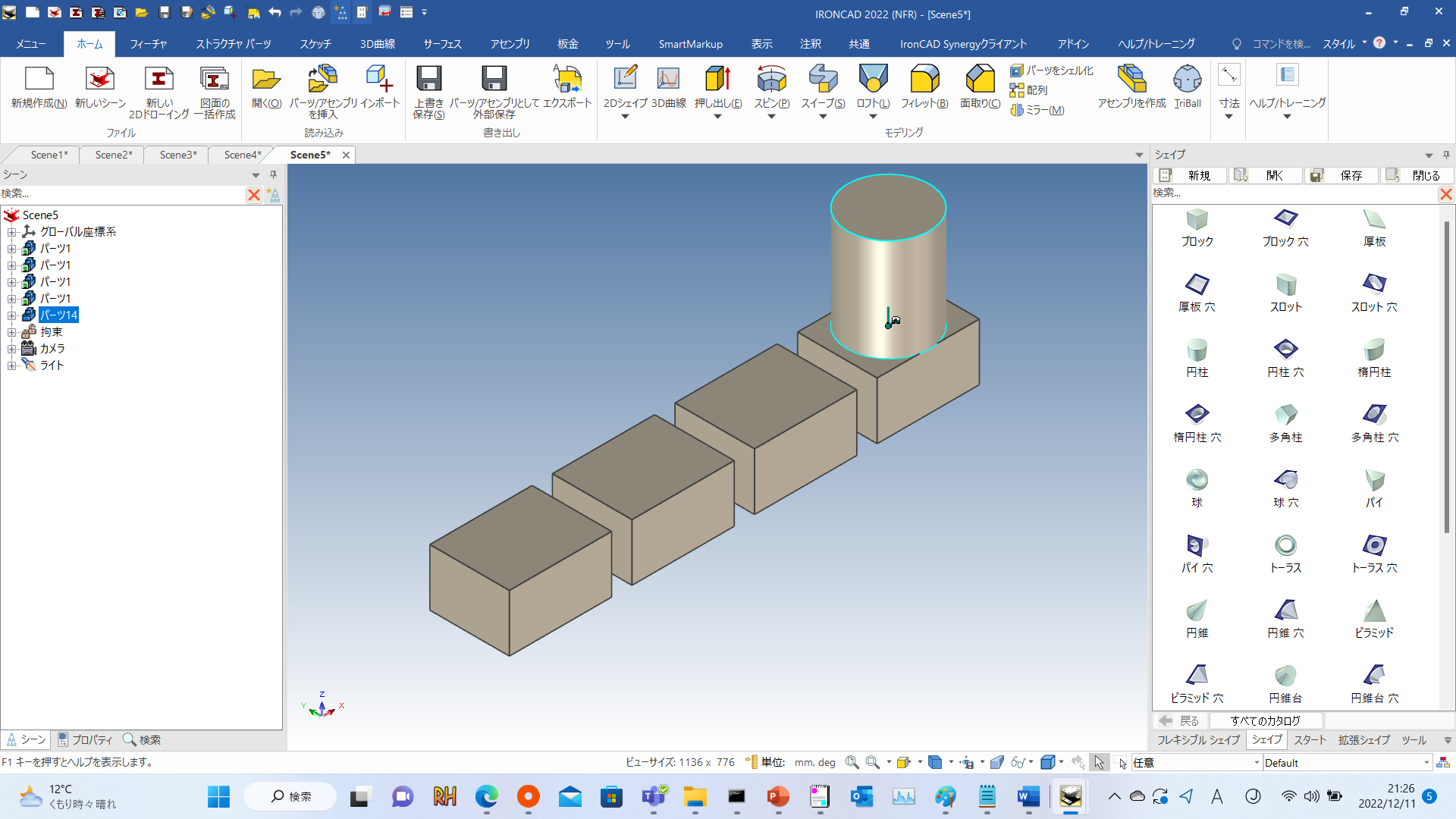Toggle the pin on the シーン panel
The image size is (1456, 819).
[273, 174]
